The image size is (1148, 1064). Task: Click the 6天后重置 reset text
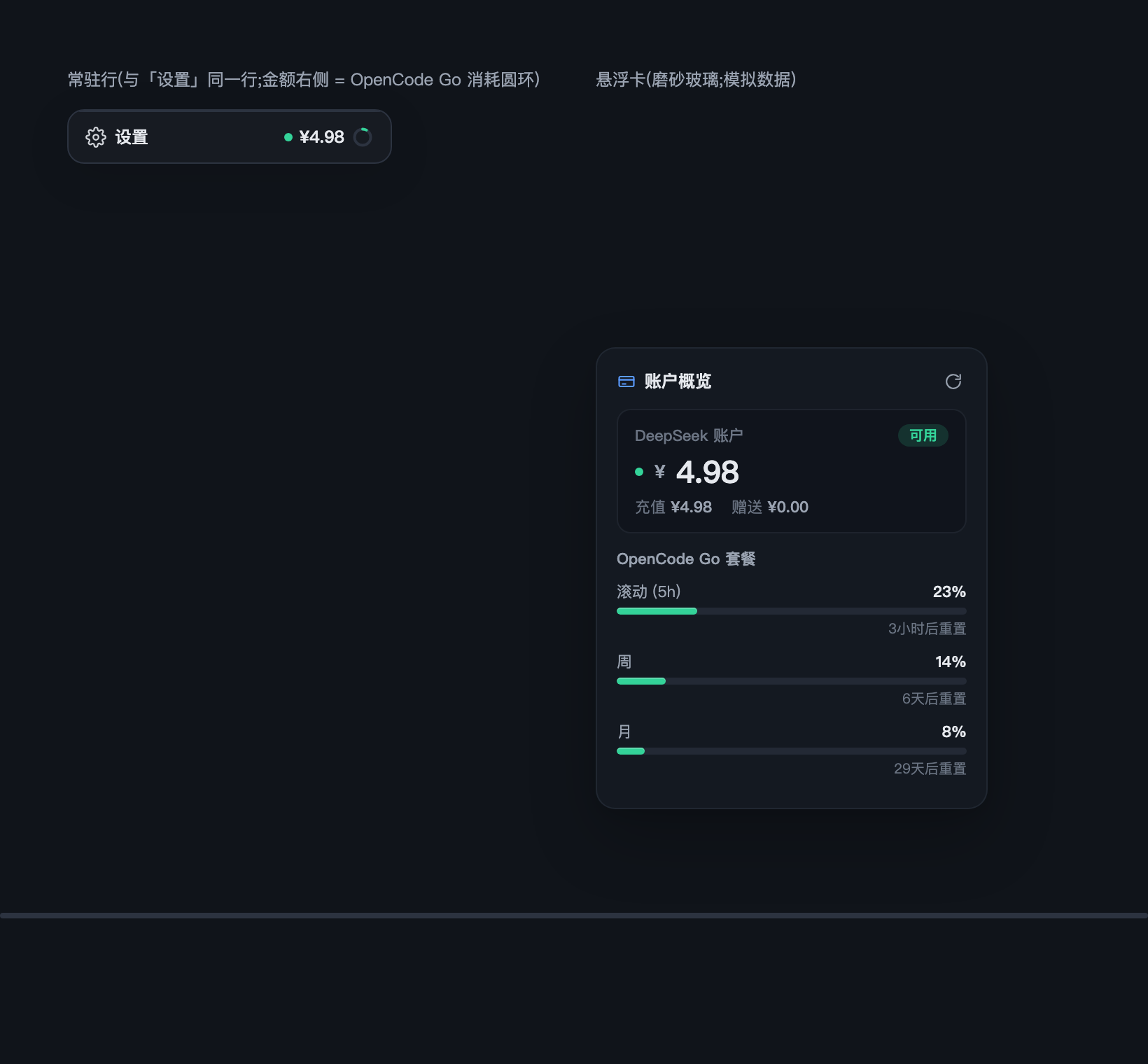tap(934, 699)
